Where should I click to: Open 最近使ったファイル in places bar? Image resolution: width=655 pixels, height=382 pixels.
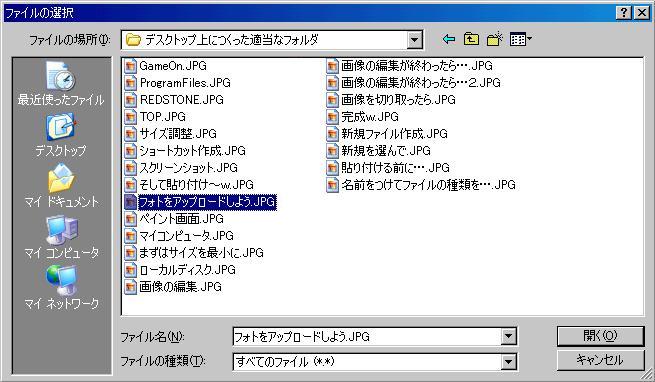(61, 83)
